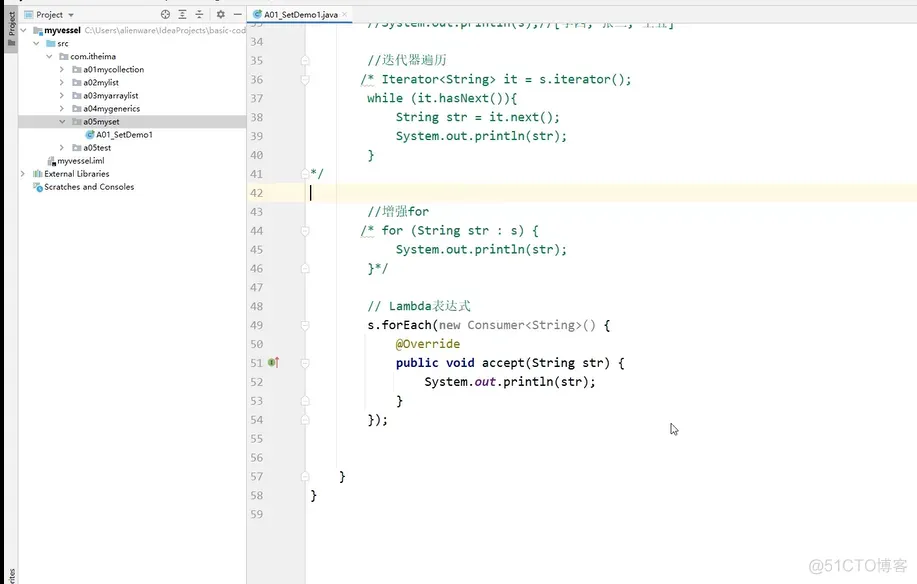
Task: Click line number 49 in the gutter
Action: click(257, 325)
